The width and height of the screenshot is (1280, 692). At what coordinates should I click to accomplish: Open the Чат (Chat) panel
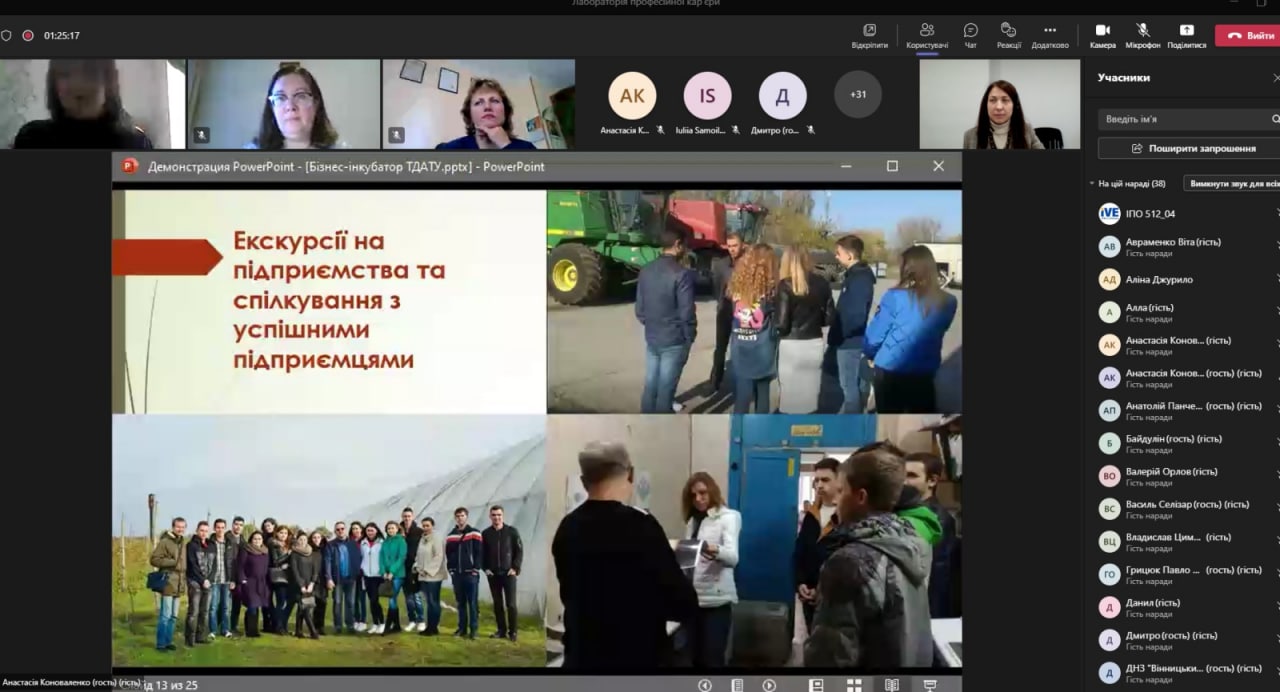[x=970, y=35]
